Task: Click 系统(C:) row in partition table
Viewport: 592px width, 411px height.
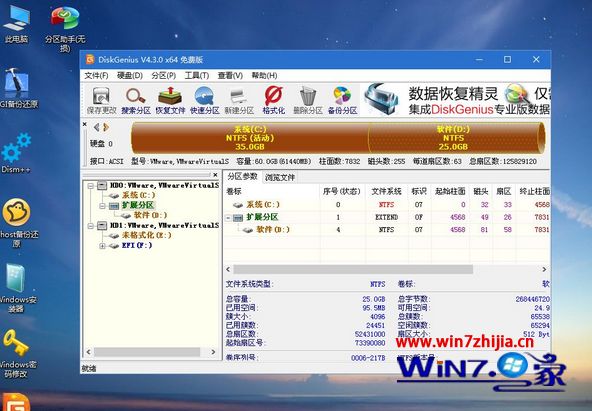Action: pyautogui.click(x=387, y=205)
